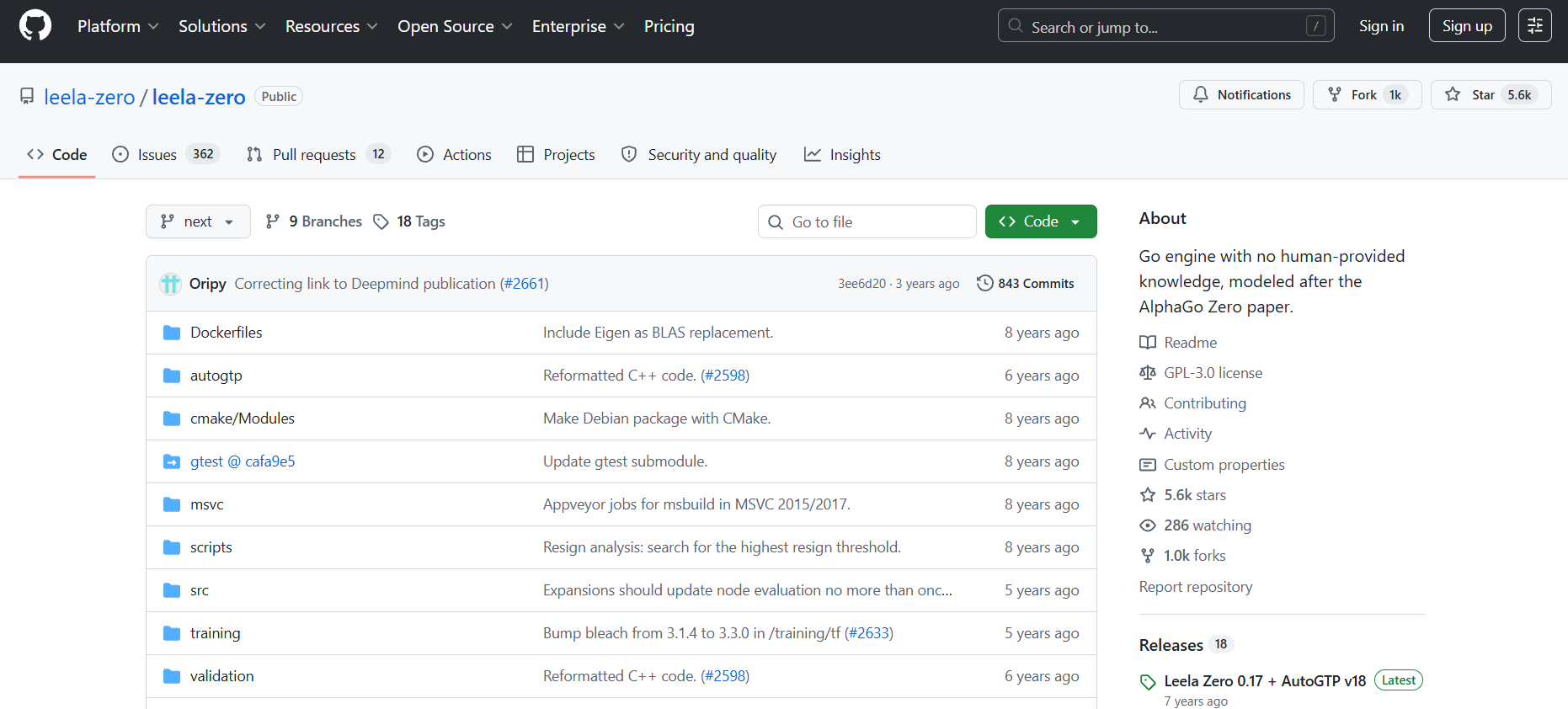Open the Leela Zero 0.17 + AutoGTP v18 release
This screenshot has width=1568, height=709.
[x=1265, y=681]
